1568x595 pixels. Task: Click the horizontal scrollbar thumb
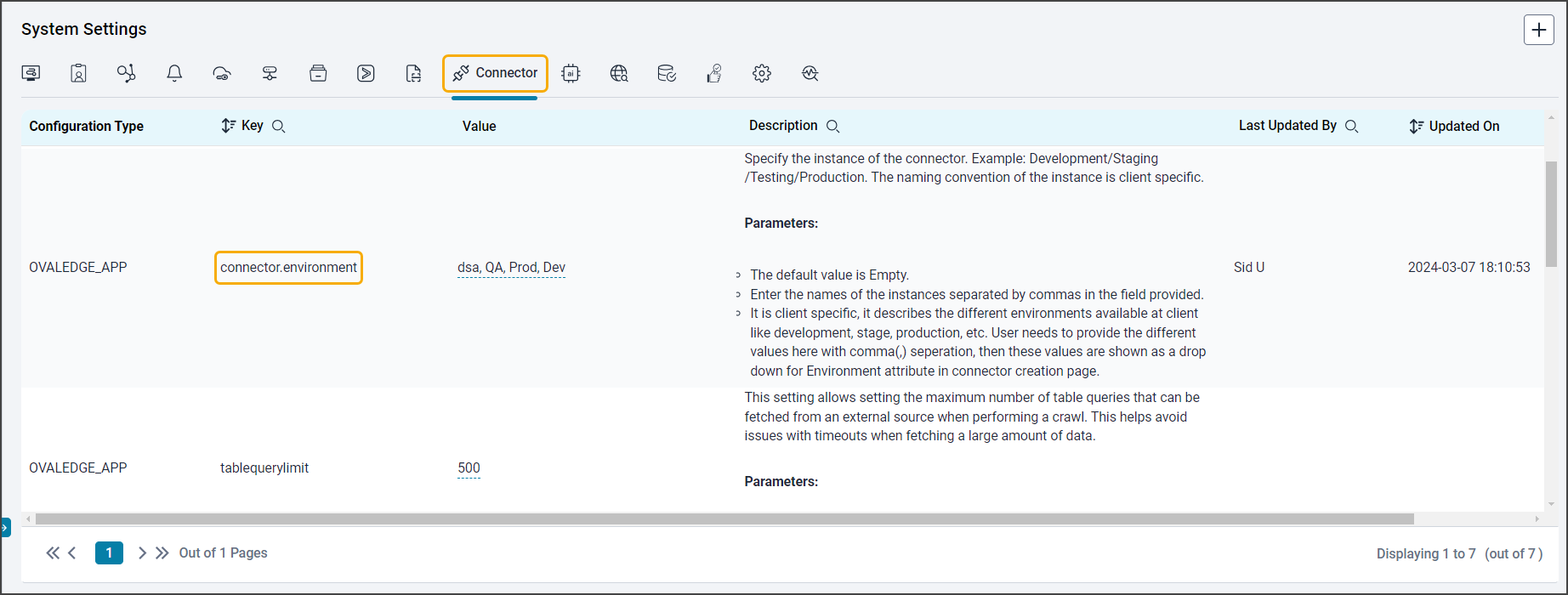pos(724,518)
